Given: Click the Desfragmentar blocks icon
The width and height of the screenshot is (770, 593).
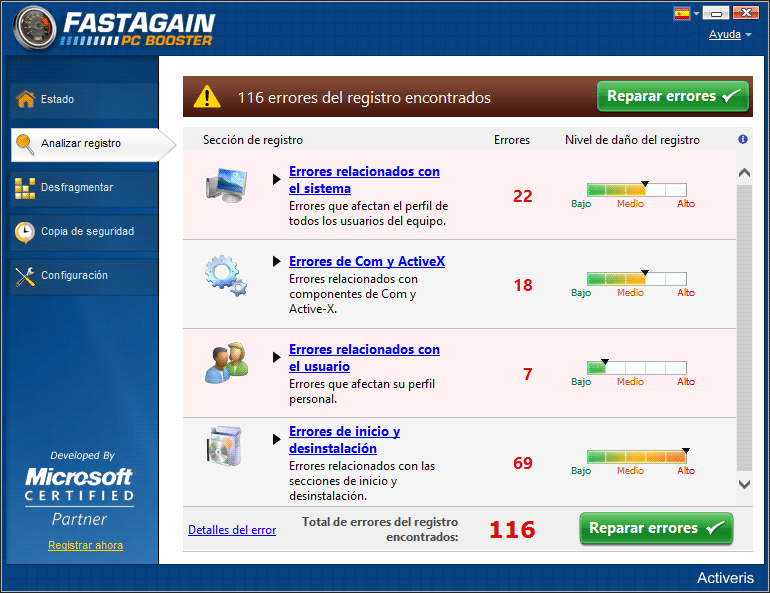Looking at the screenshot, I should (25, 188).
